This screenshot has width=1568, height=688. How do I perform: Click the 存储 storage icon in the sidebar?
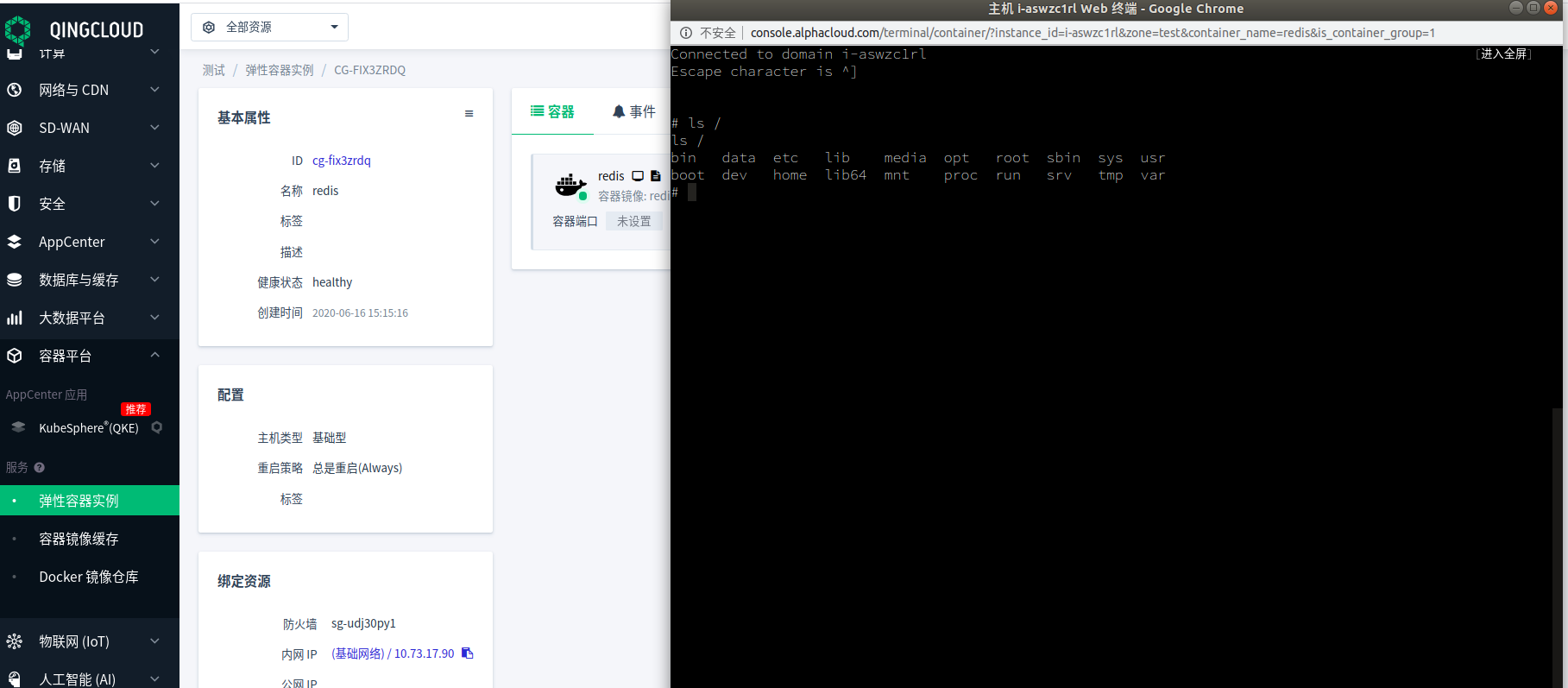[15, 166]
